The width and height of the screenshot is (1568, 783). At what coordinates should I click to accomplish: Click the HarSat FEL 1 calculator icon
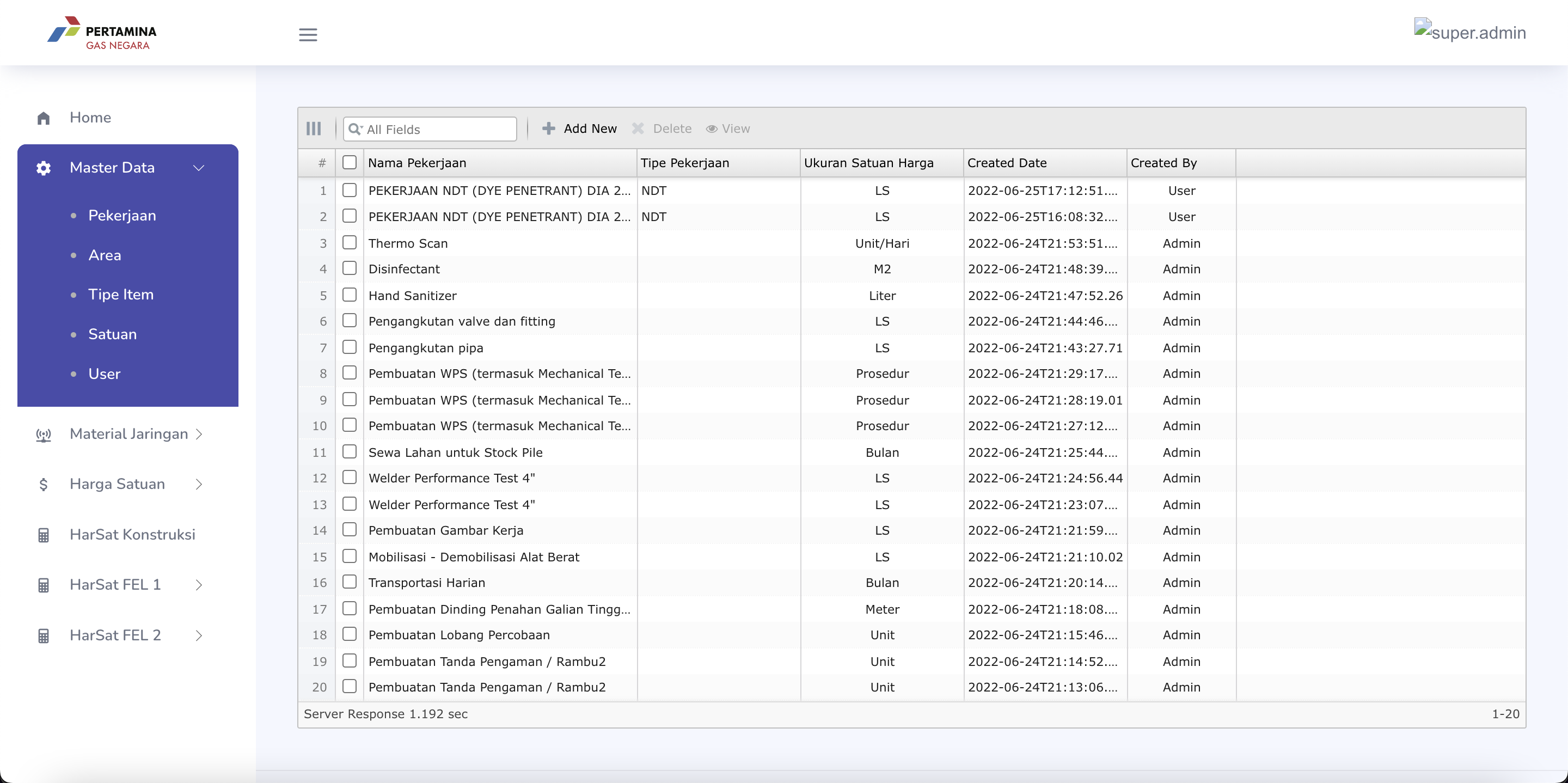click(x=43, y=585)
